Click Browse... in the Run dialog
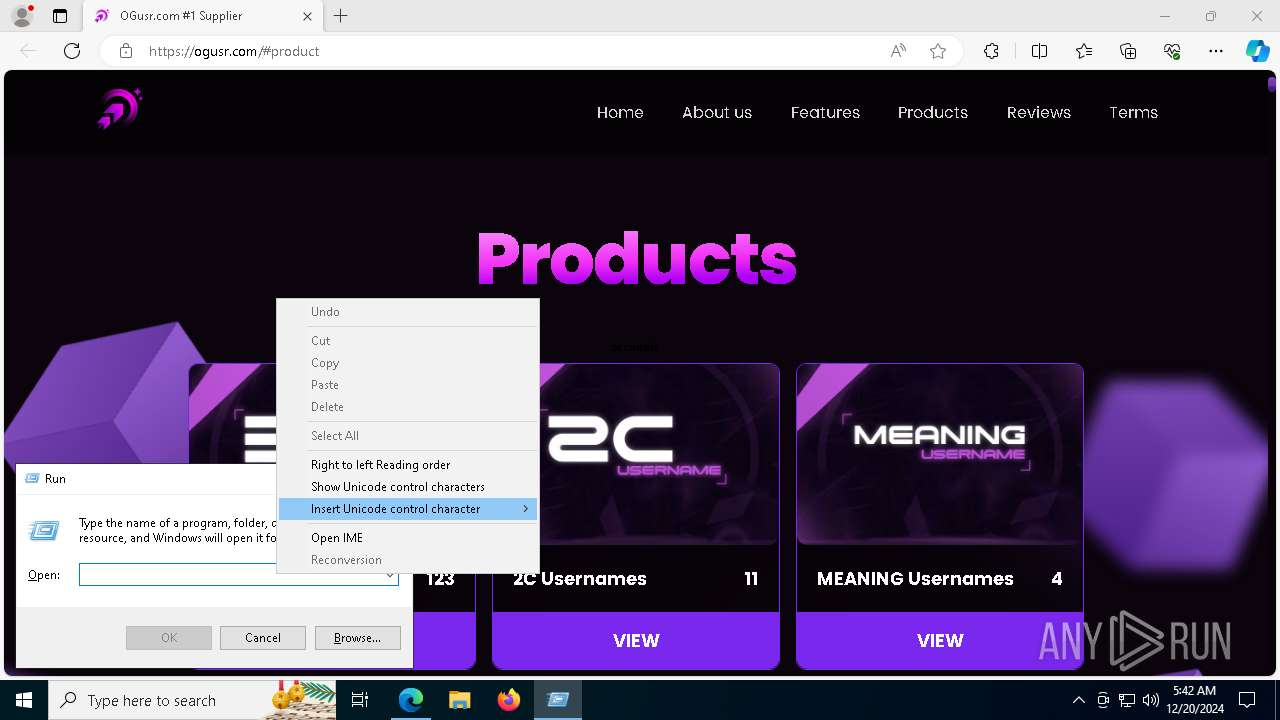1280x720 pixels. click(357, 638)
